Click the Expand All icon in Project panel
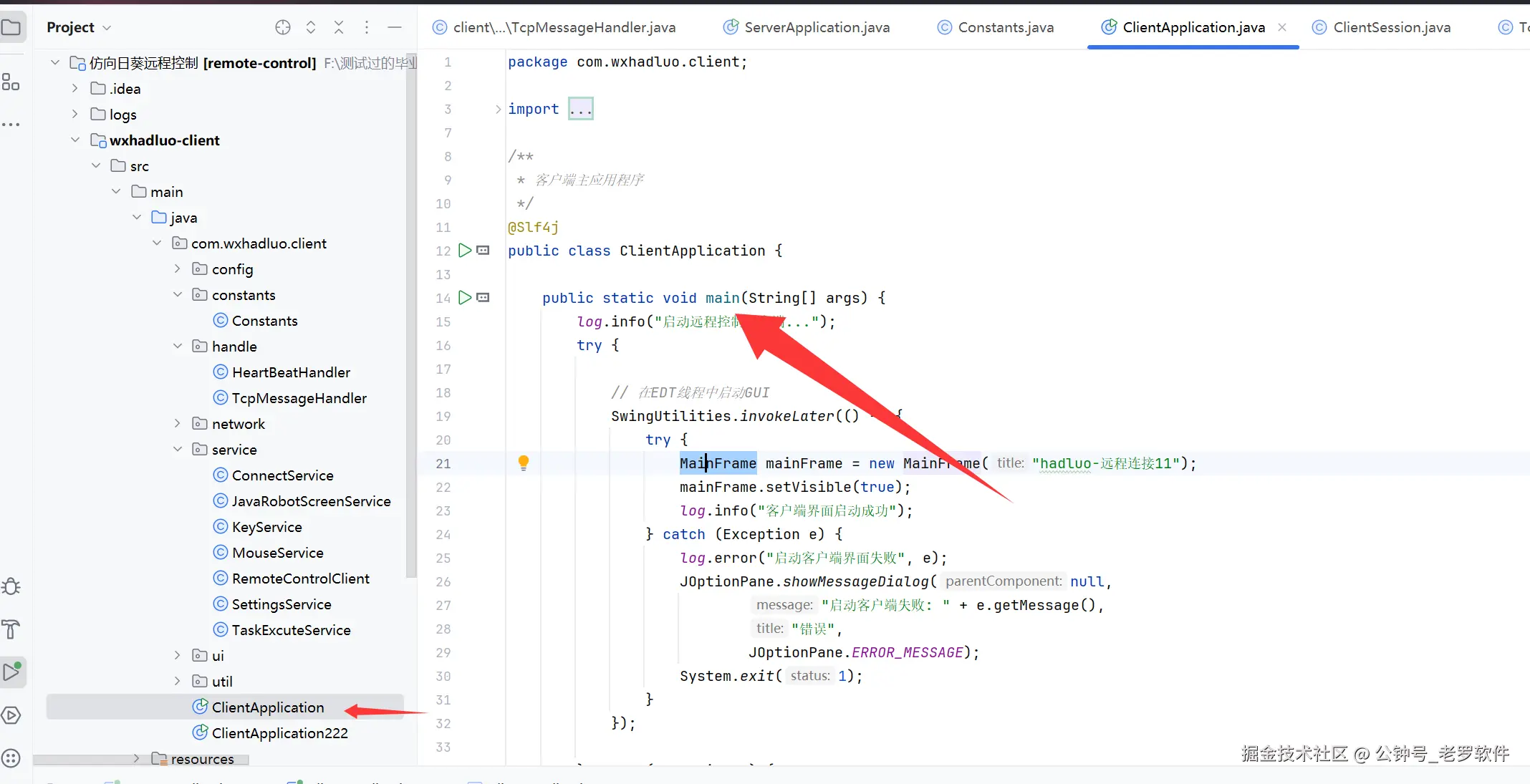Image resolution: width=1530 pixels, height=784 pixels. 311,27
